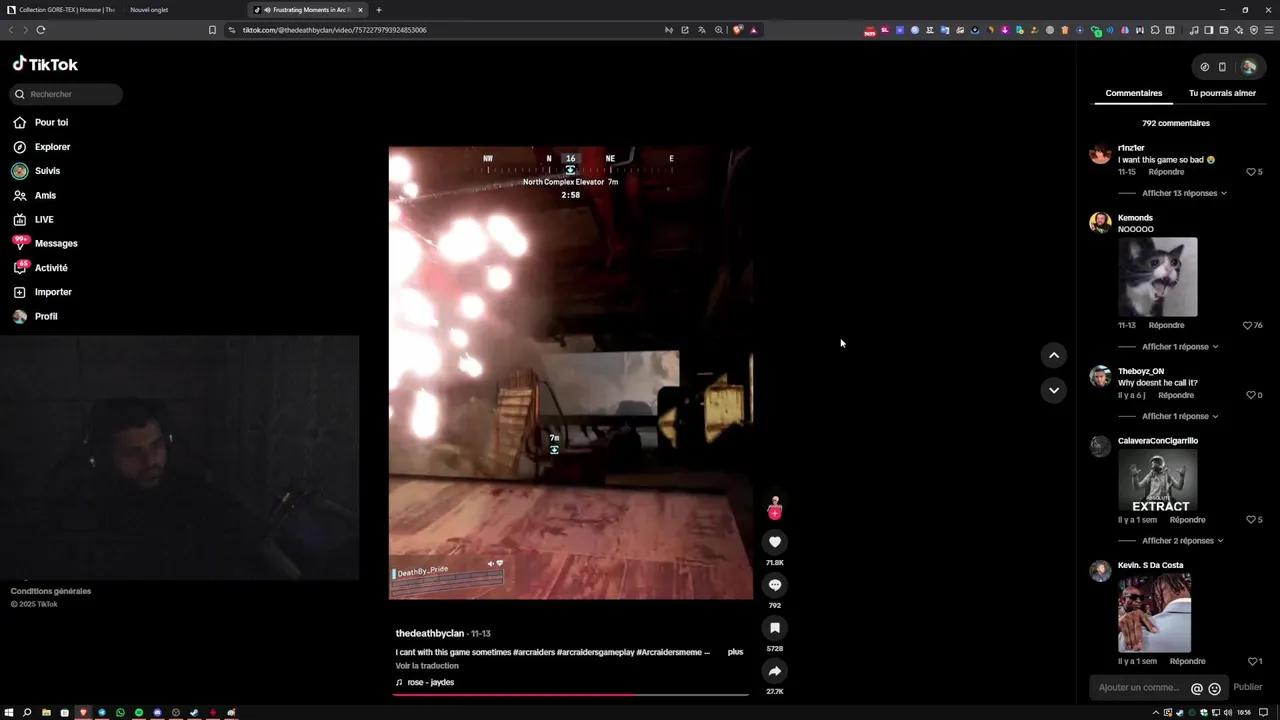The height and width of the screenshot is (720, 1280).
Task: Click Voir la traduction
Action: pos(427,666)
